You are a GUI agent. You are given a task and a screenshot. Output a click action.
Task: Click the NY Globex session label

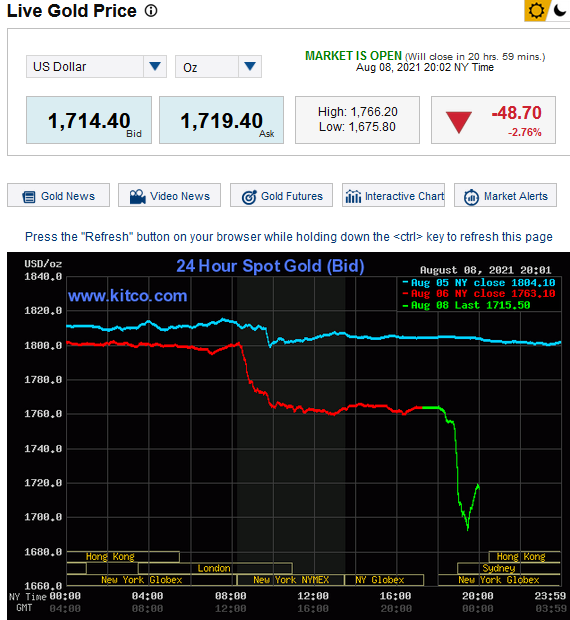click(x=379, y=580)
